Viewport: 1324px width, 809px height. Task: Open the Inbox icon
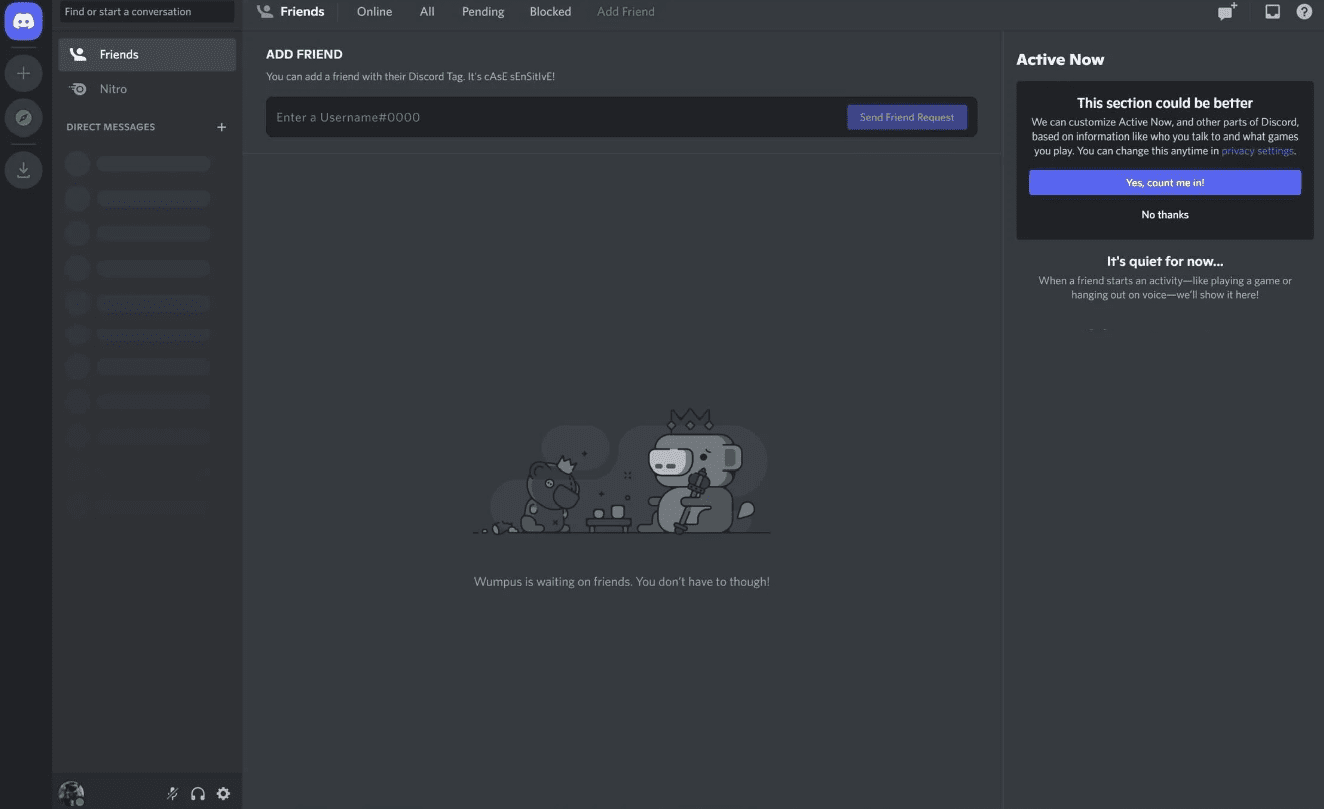[1272, 12]
